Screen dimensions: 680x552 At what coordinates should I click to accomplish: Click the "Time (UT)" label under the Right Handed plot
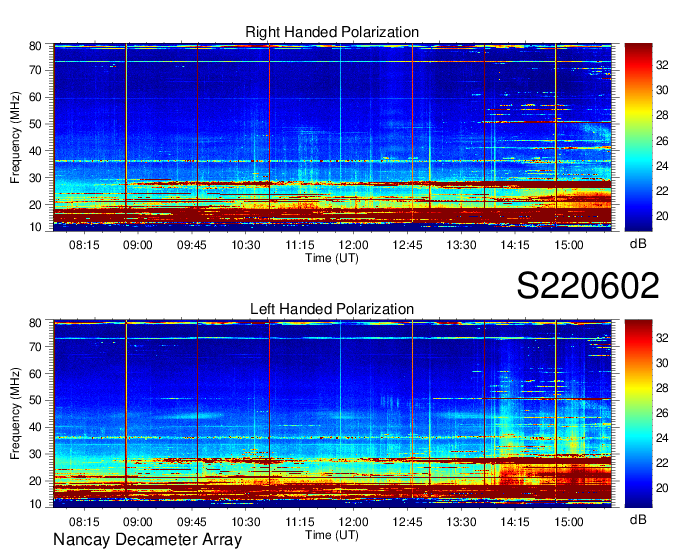pyautogui.click(x=332, y=258)
